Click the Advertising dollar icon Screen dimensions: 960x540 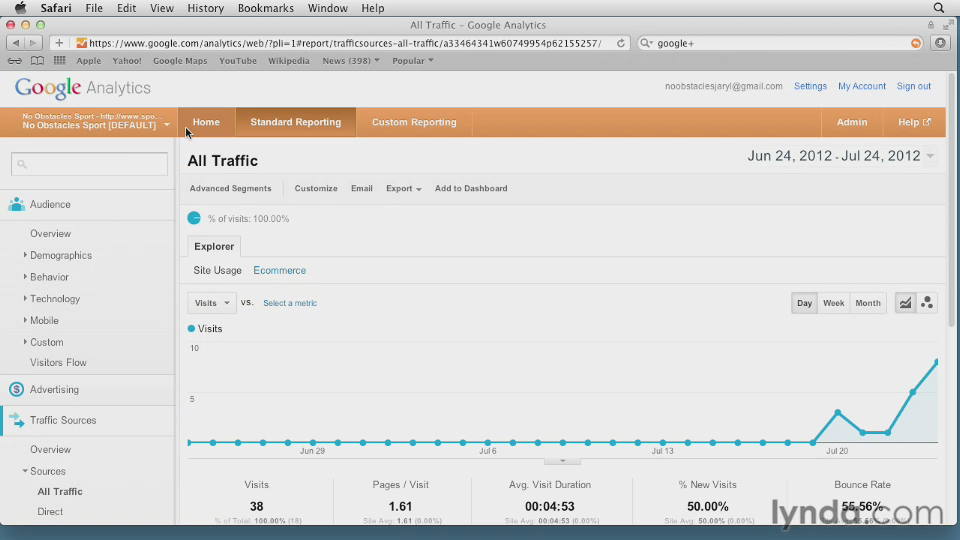(16, 390)
